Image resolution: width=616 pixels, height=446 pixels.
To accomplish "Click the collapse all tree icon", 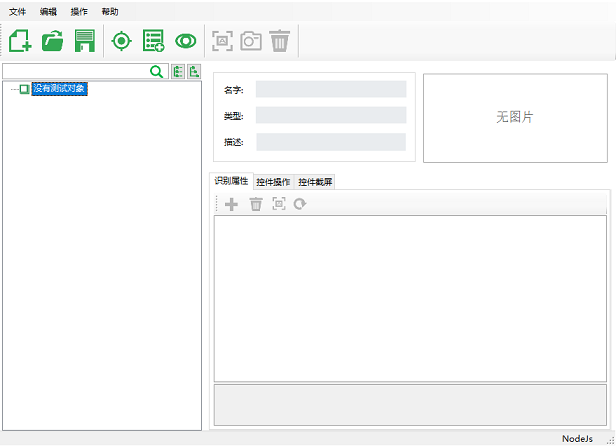I will click(x=193, y=72).
